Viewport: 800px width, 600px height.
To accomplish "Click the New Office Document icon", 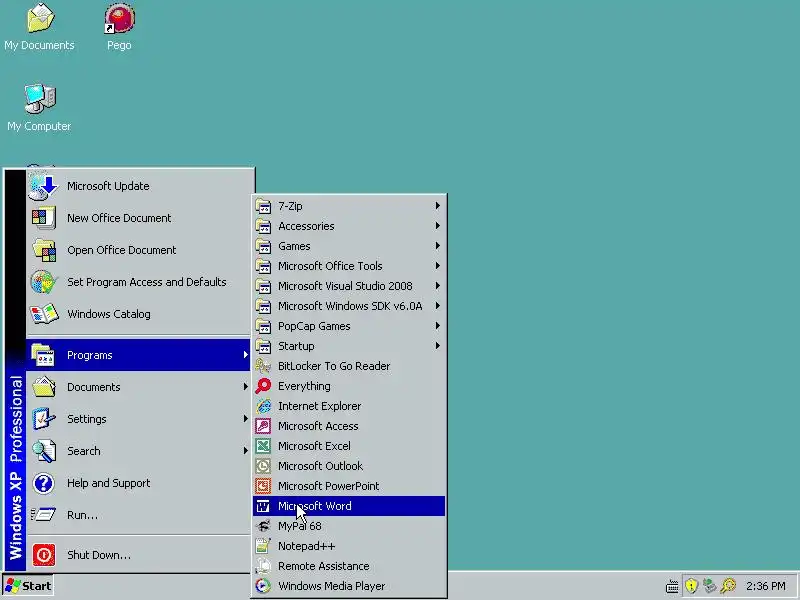I will (x=43, y=218).
